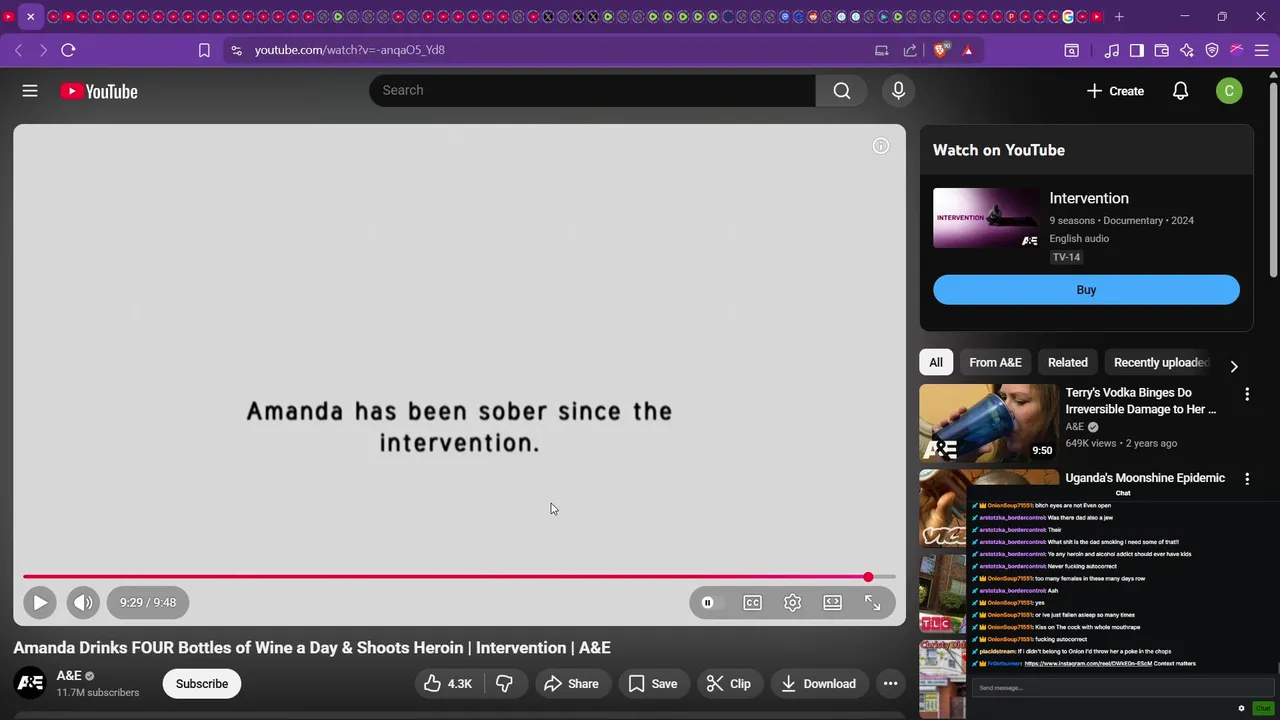
Task: Click the red scrubber handle
Action: point(868,577)
